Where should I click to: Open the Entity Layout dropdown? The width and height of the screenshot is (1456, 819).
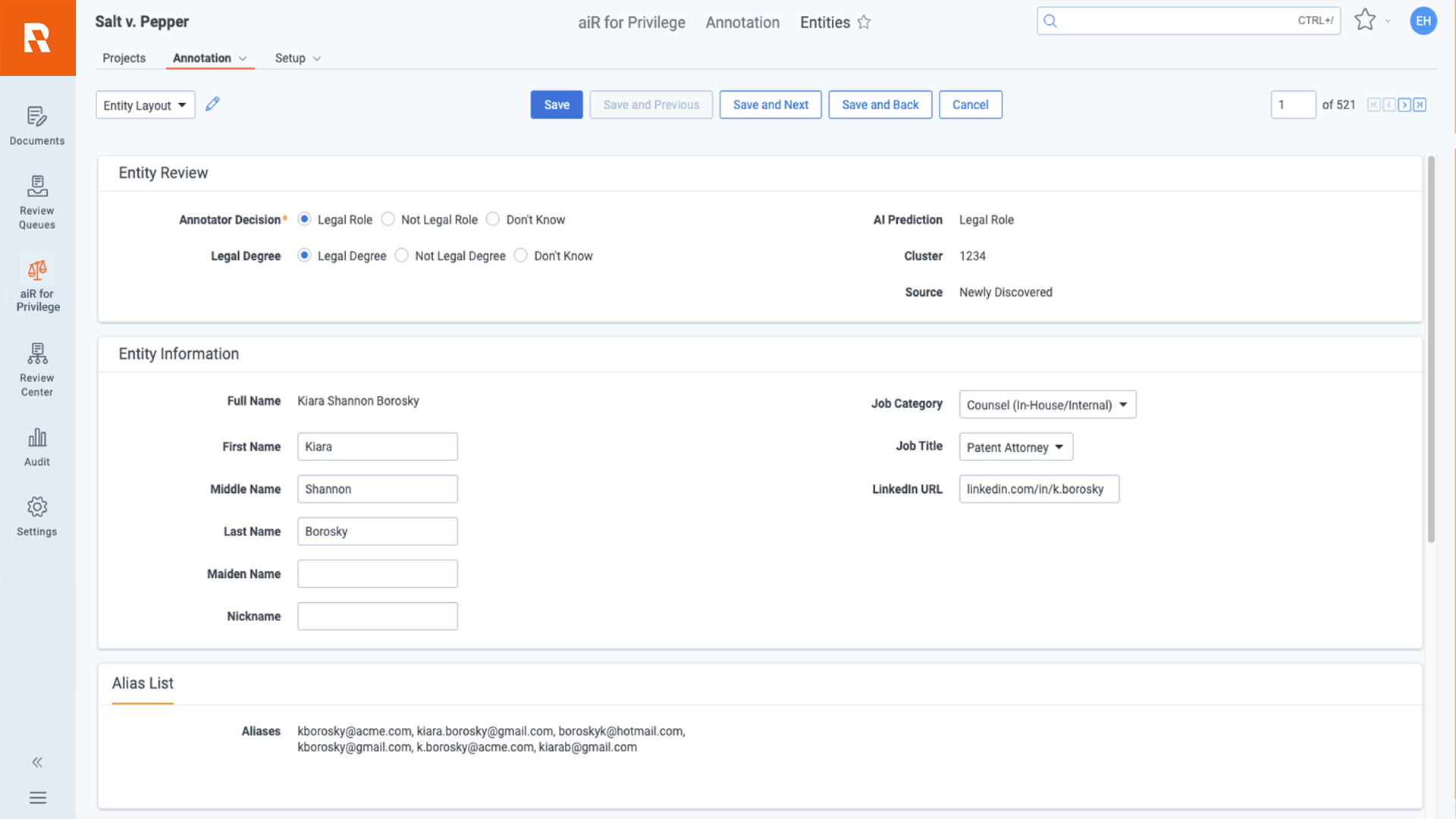145,105
